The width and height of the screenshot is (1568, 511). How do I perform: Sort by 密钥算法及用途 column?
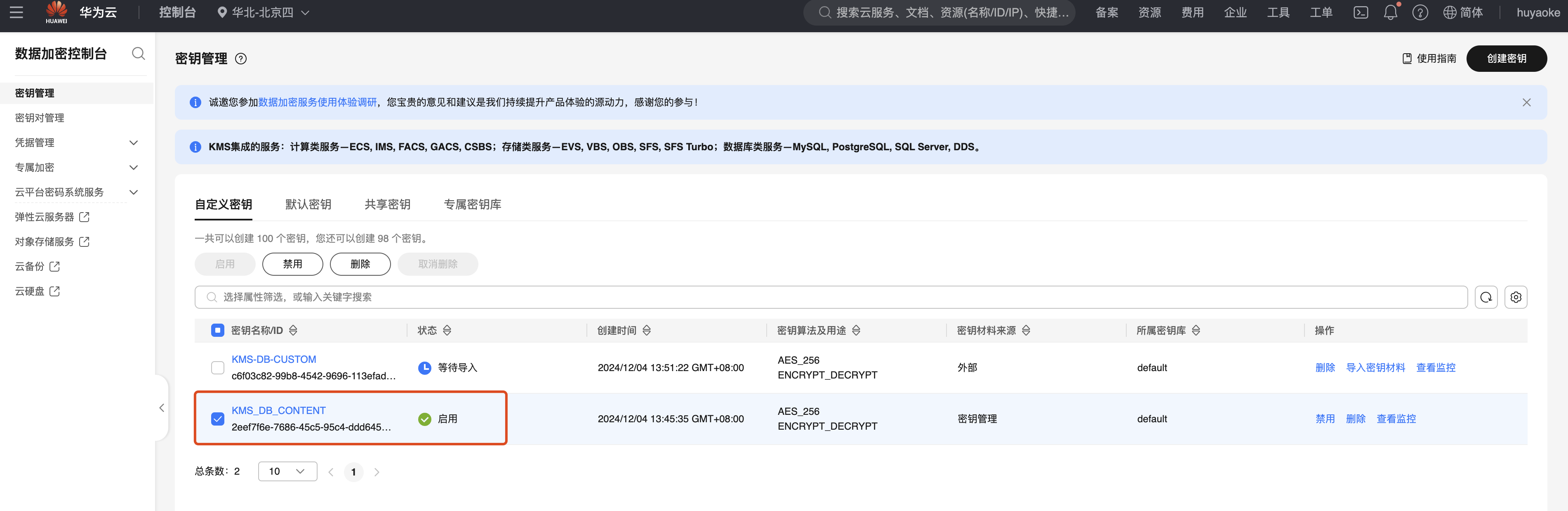(x=857, y=330)
